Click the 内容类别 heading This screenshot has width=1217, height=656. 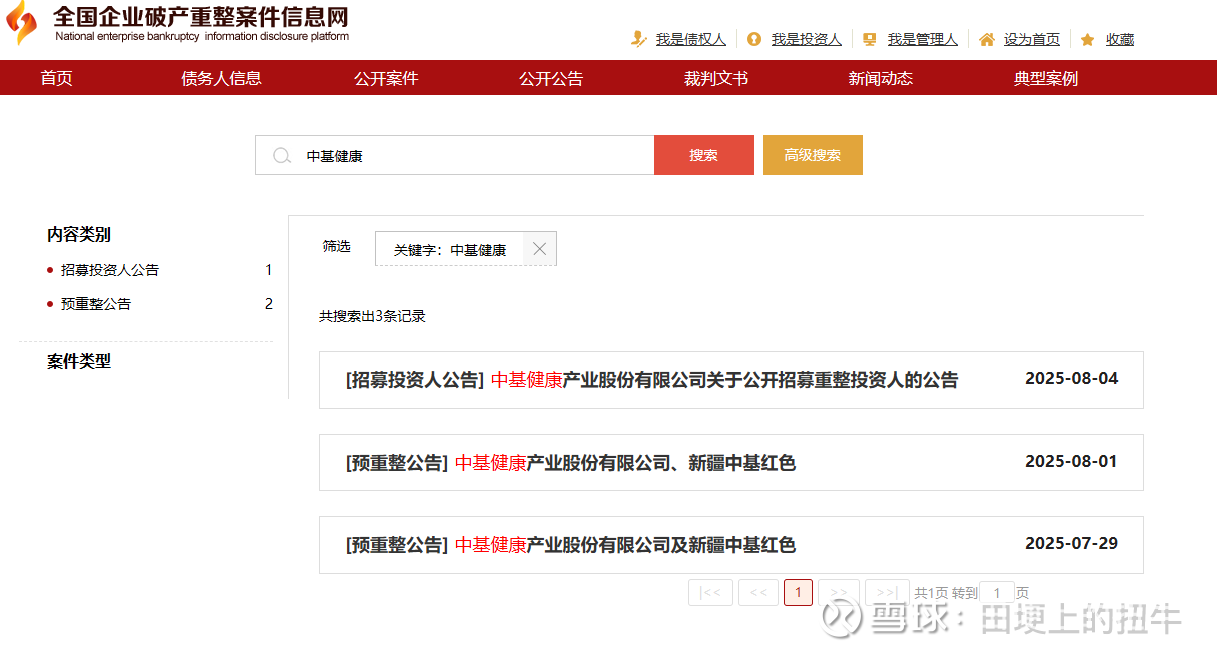coord(79,234)
